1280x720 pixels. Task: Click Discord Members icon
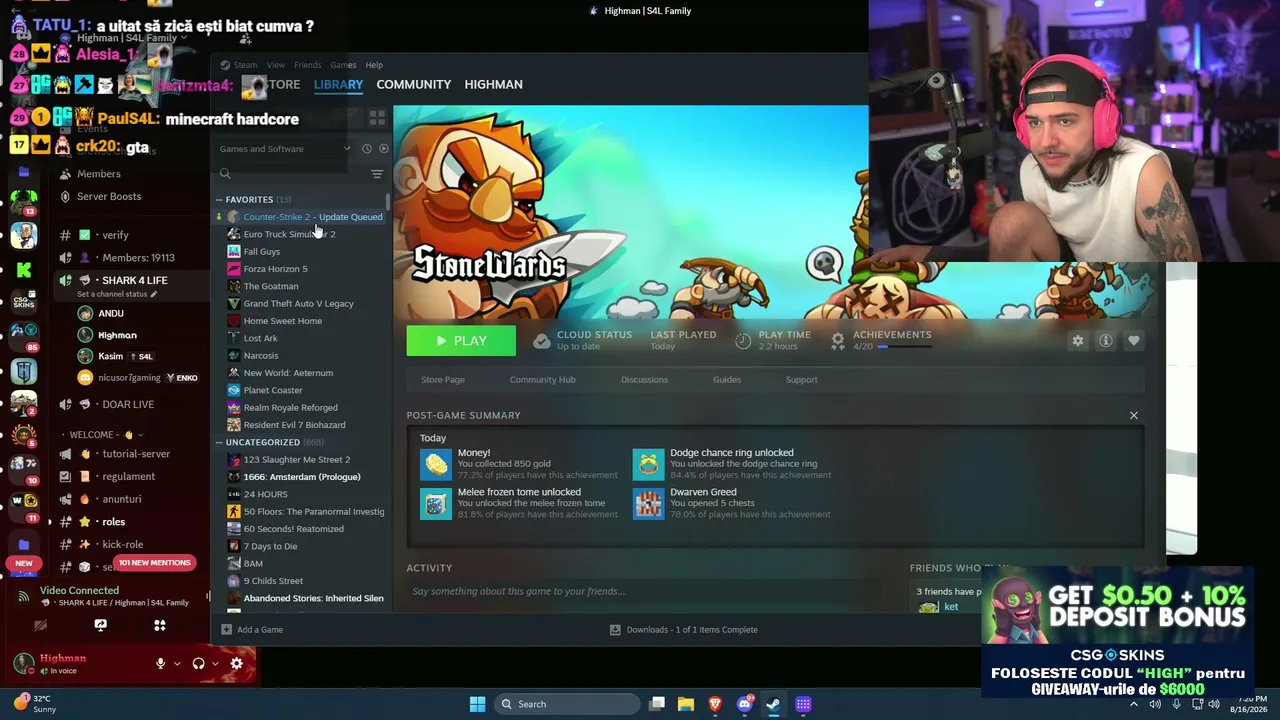(x=65, y=174)
